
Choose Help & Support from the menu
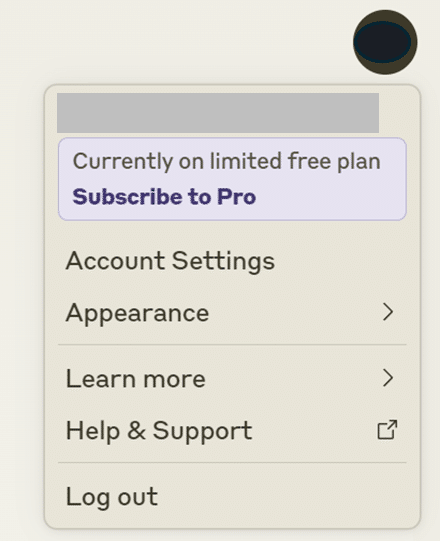pos(232,430)
